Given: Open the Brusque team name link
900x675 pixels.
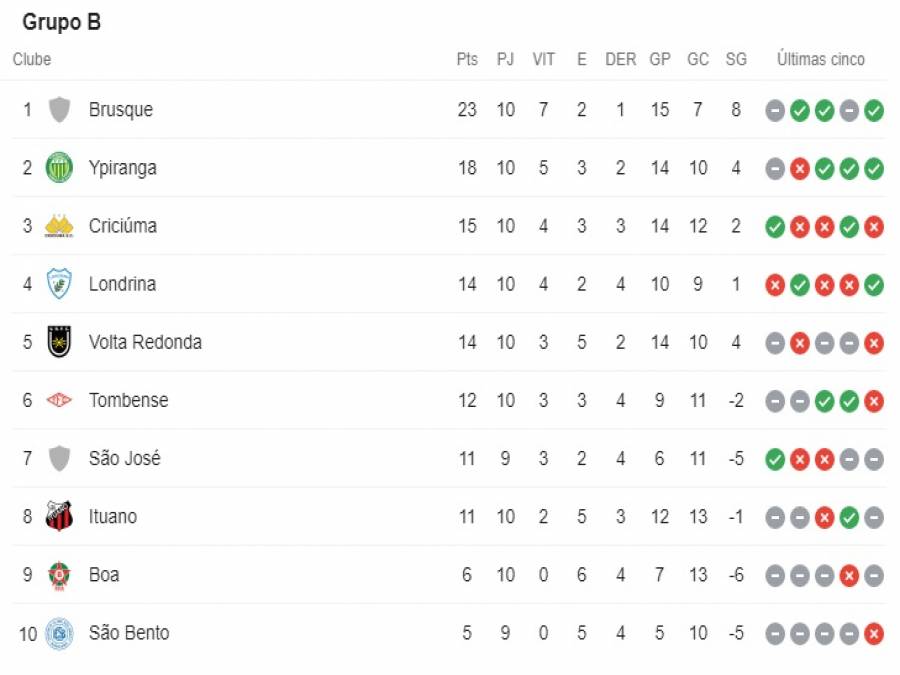Looking at the screenshot, I should pos(121,110).
